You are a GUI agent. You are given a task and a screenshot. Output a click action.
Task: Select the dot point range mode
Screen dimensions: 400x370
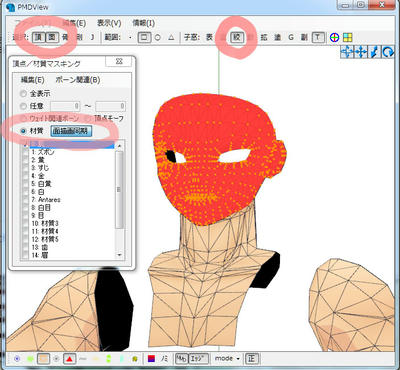pos(130,37)
